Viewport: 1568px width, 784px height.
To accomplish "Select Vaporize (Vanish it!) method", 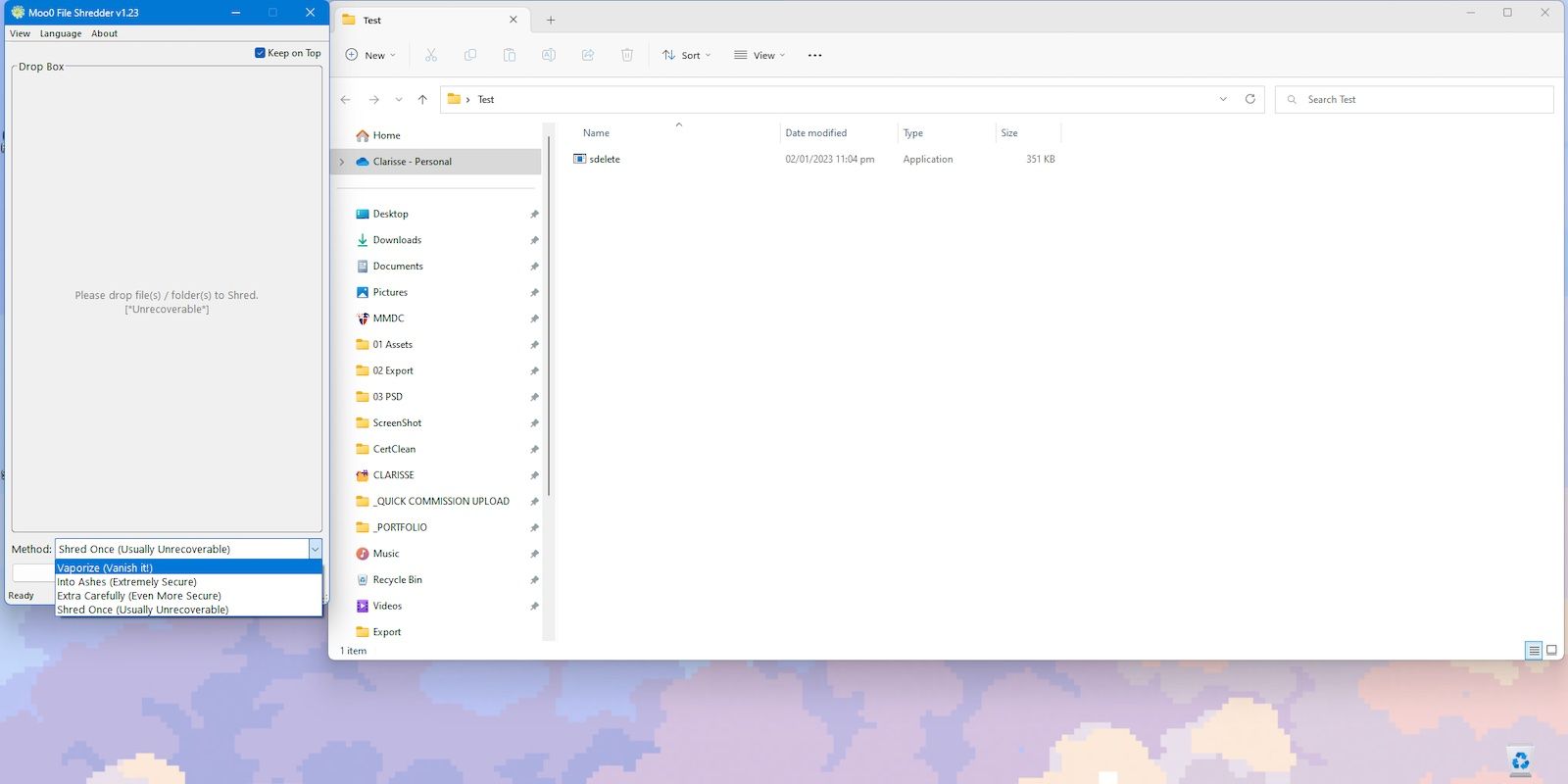I will pyautogui.click(x=105, y=567).
